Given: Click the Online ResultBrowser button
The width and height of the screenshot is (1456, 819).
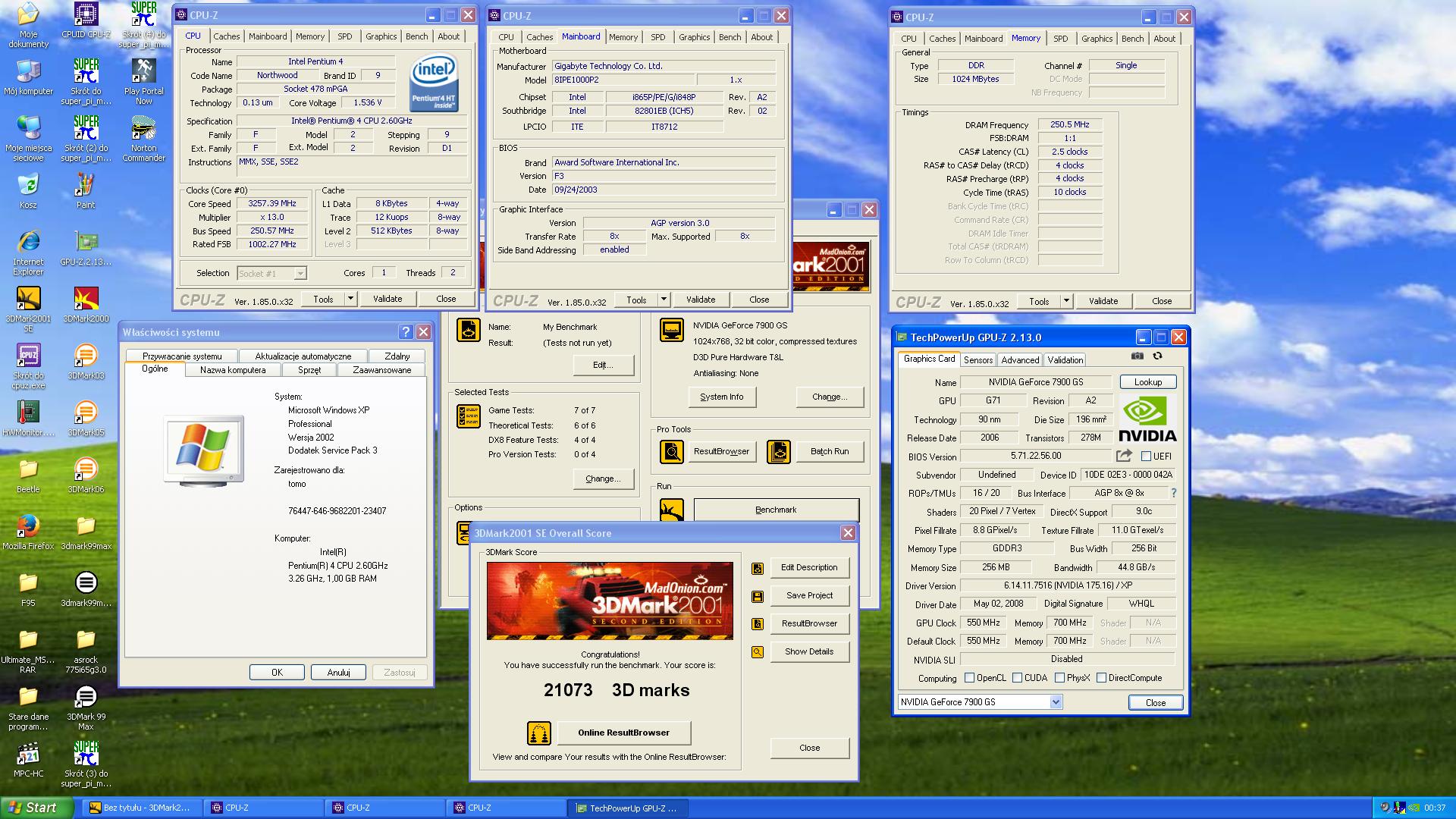Looking at the screenshot, I should tap(623, 733).
